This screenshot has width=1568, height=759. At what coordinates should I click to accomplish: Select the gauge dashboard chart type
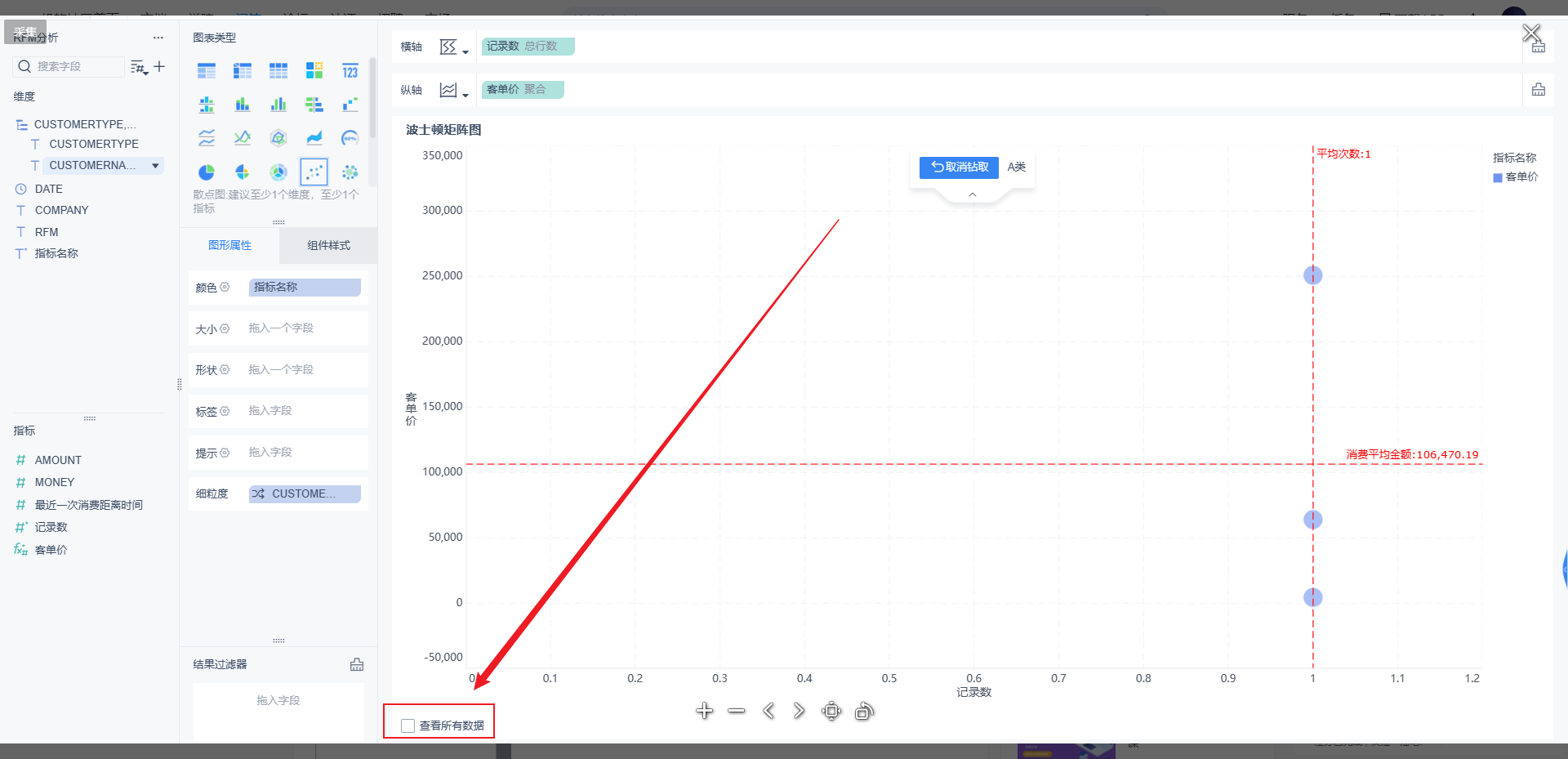350,138
